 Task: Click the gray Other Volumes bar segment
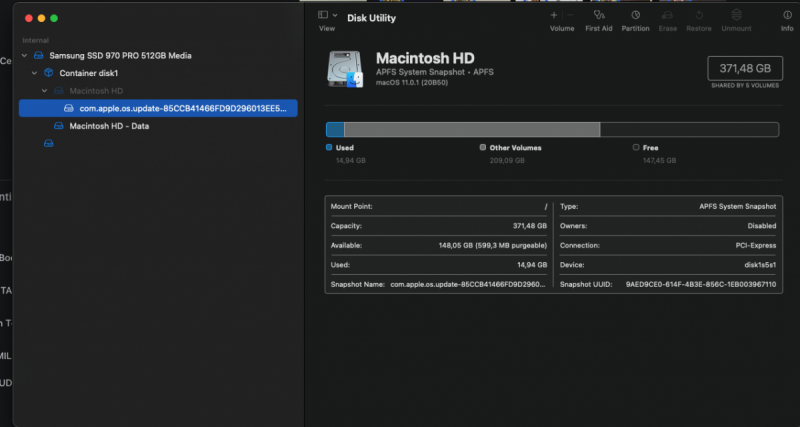pyautogui.click(x=472, y=129)
